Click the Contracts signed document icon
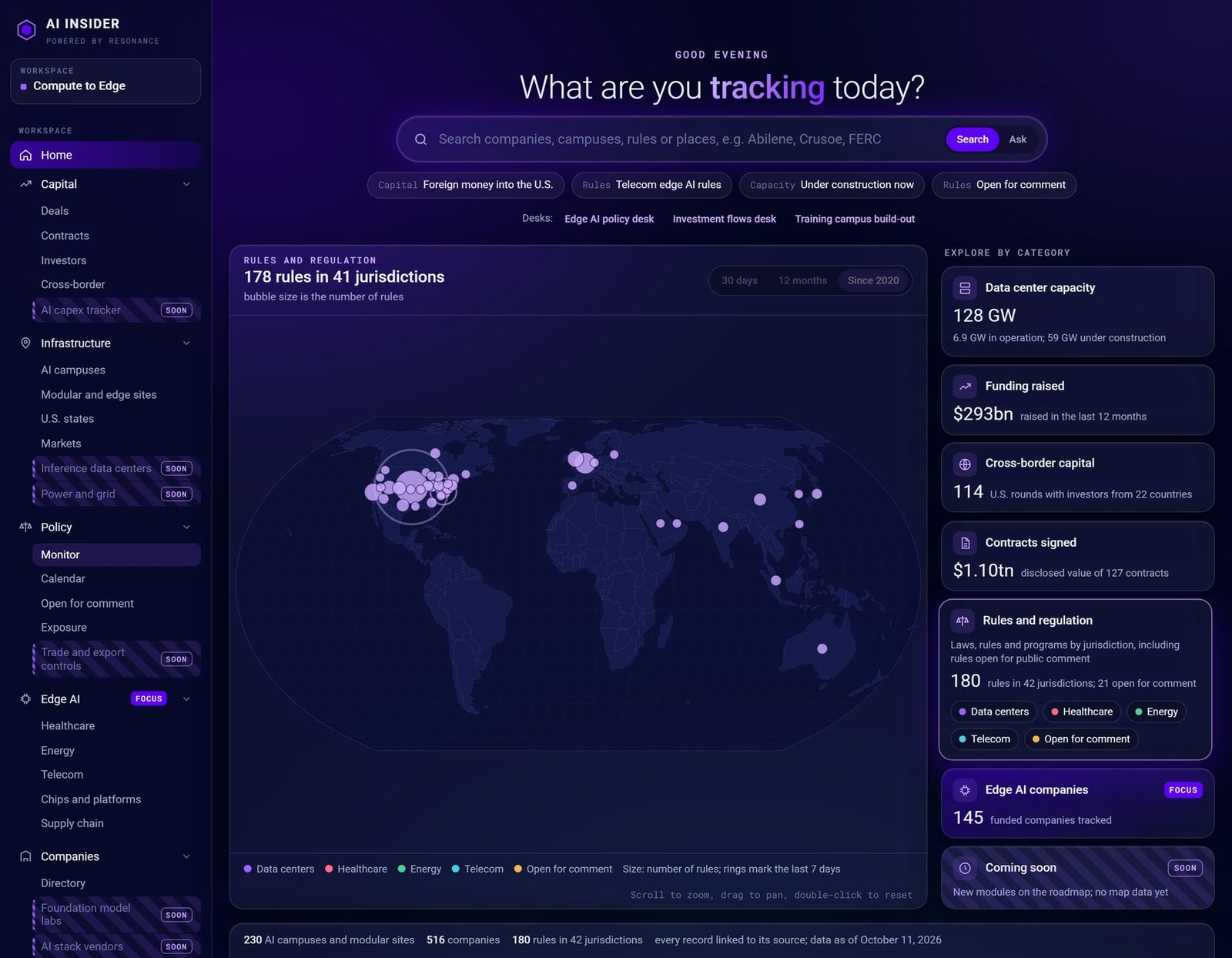 (965, 543)
